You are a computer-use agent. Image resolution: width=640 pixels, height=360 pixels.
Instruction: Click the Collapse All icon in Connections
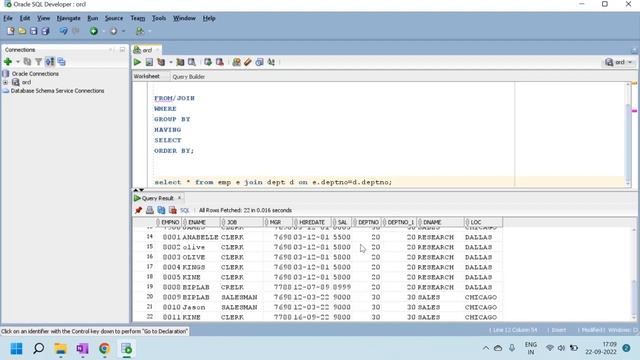pos(61,62)
